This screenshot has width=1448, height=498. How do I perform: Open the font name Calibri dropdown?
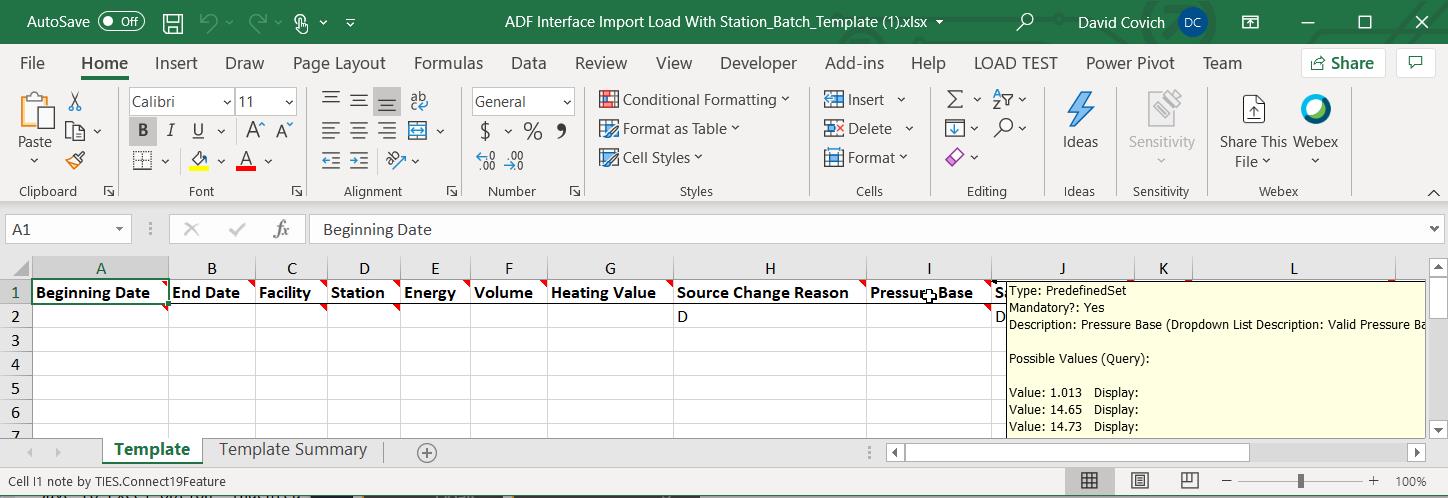click(226, 102)
